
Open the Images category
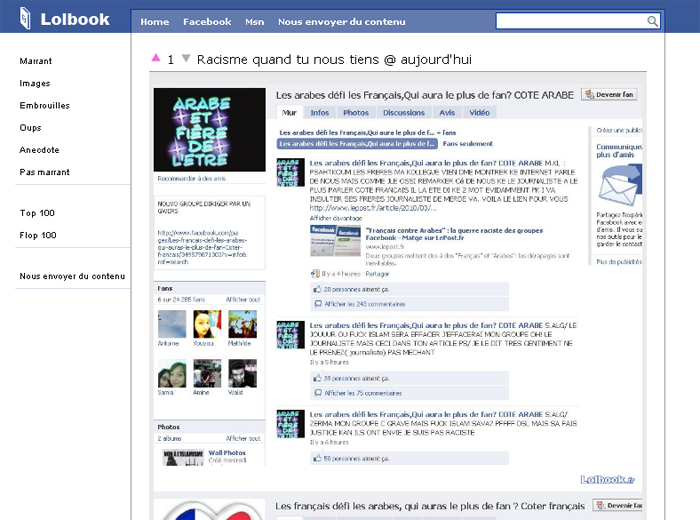[35, 83]
